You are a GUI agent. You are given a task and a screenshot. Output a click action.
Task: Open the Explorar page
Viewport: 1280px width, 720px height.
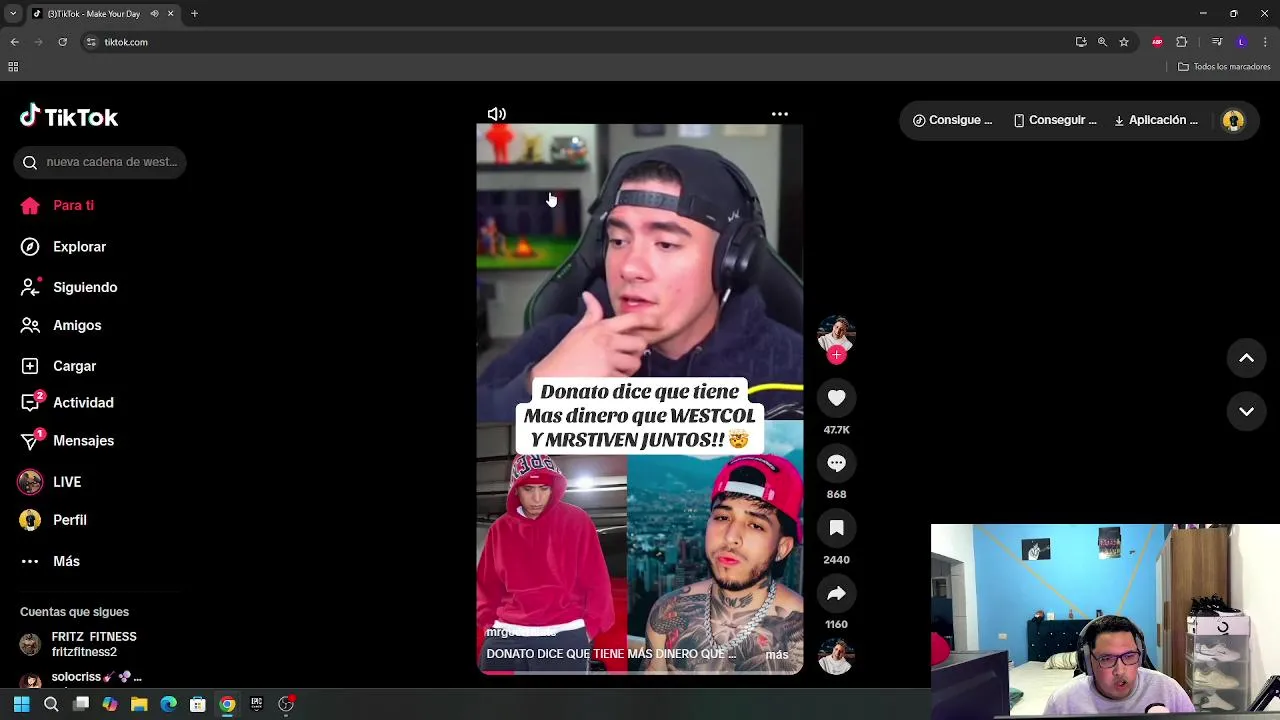64,246
